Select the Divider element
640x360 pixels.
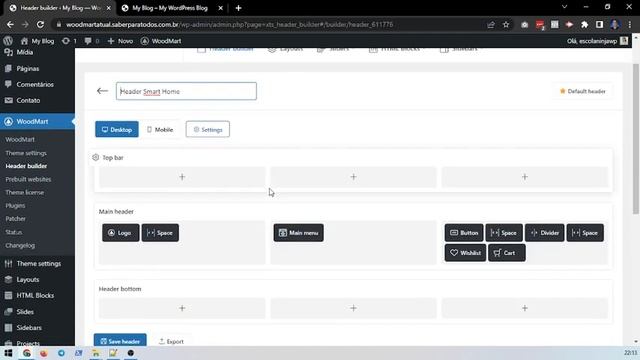coord(544,233)
